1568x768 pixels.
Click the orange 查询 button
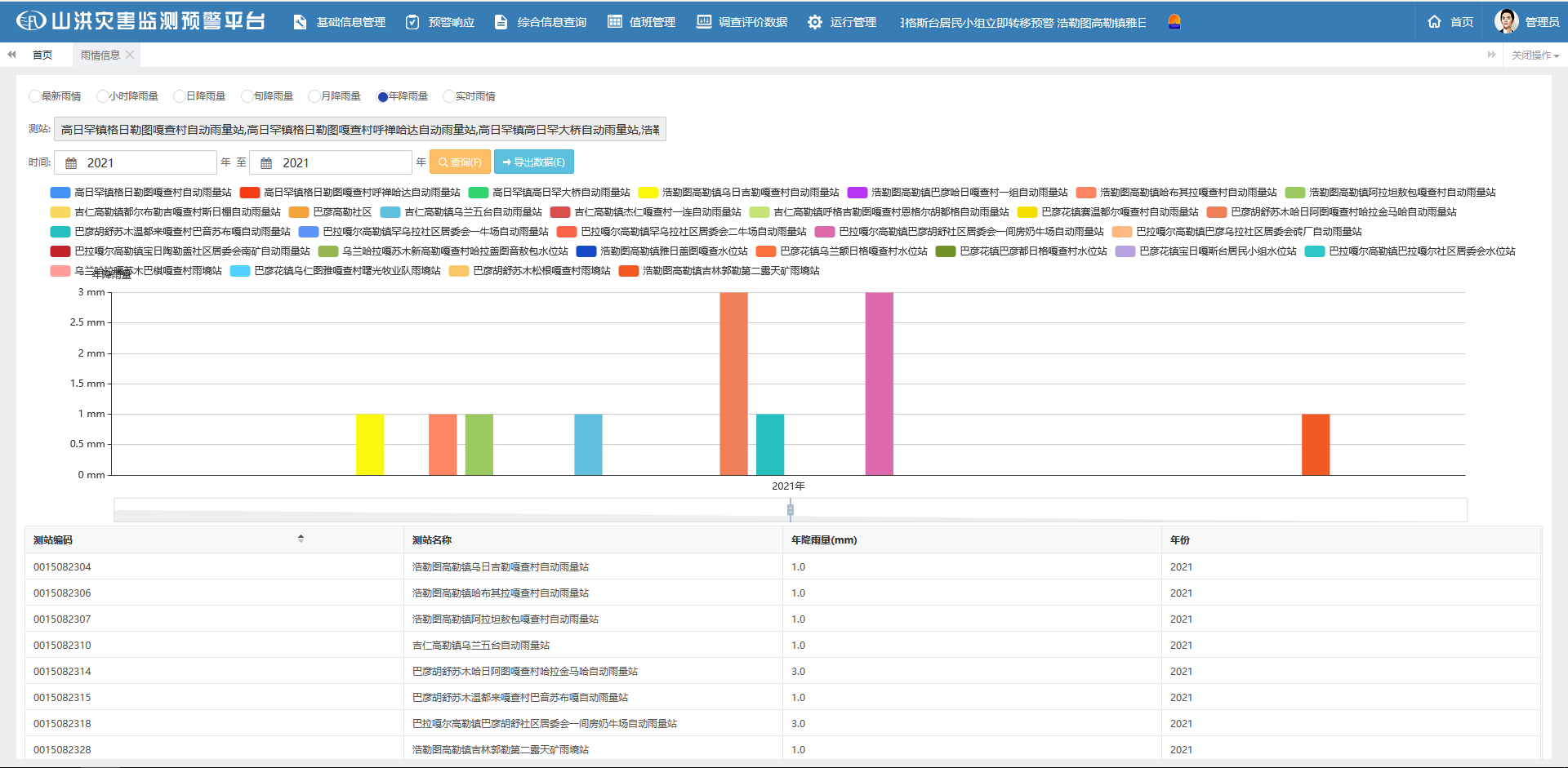pyautogui.click(x=460, y=162)
